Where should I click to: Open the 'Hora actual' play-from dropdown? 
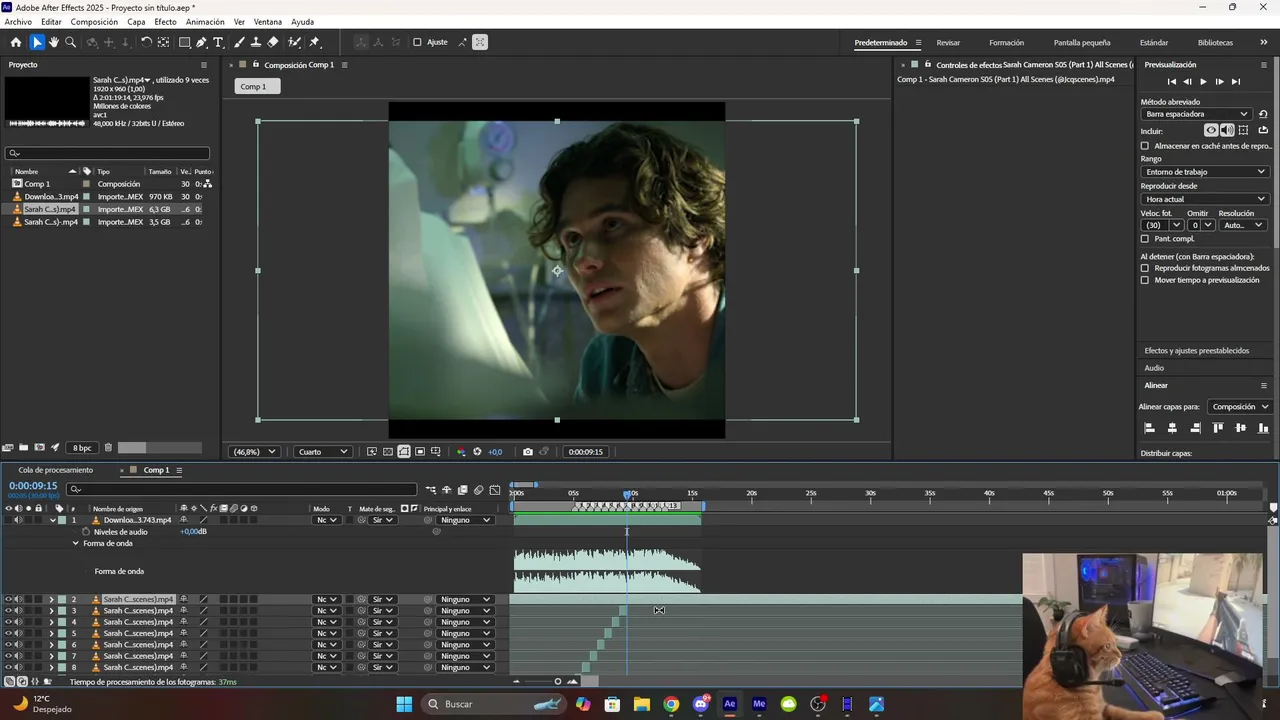click(1205, 199)
